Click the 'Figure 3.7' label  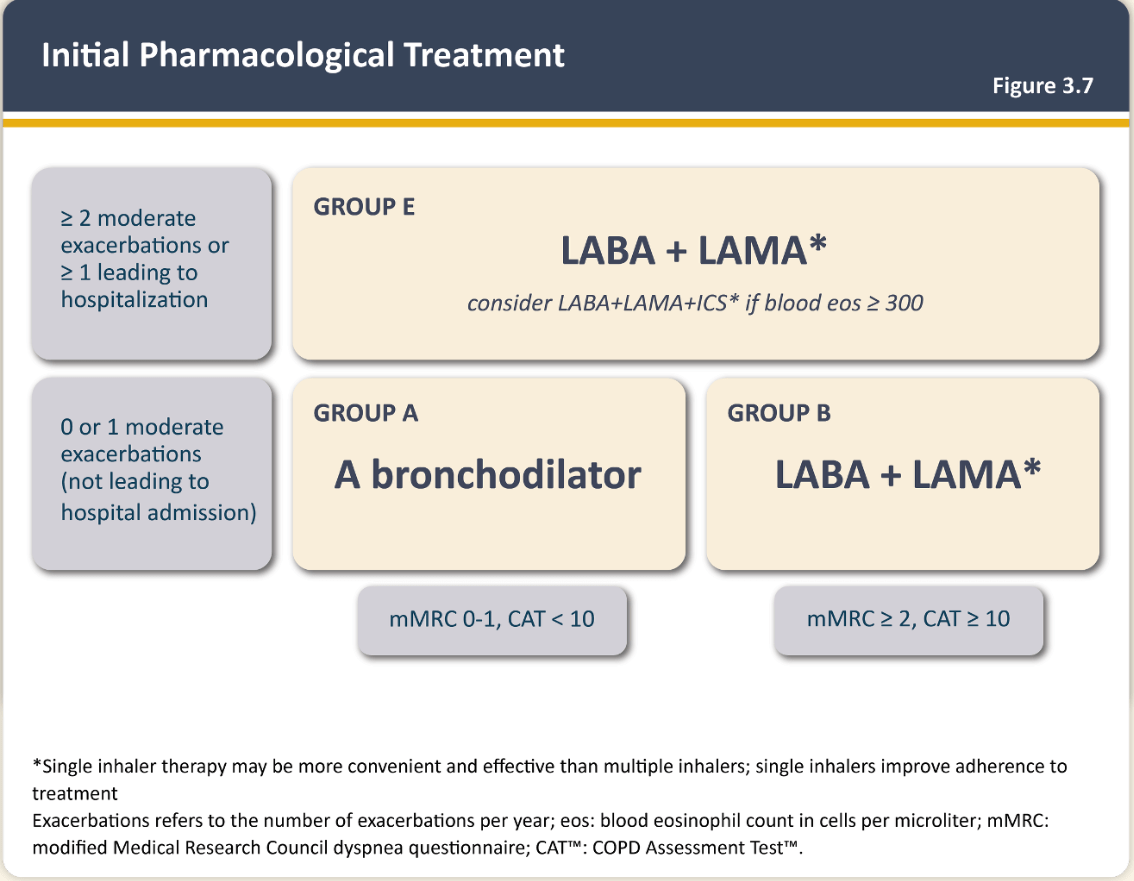1042,86
